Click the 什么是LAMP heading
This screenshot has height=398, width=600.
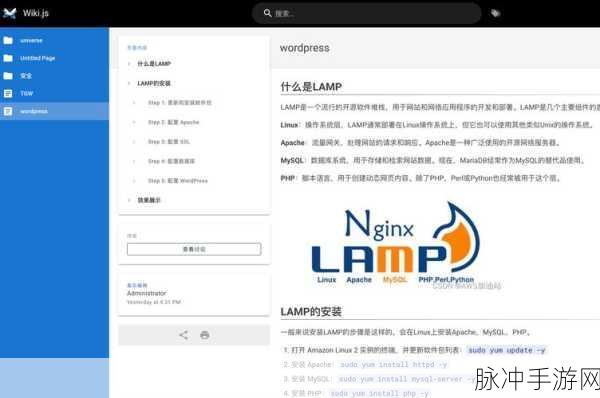click(311, 87)
